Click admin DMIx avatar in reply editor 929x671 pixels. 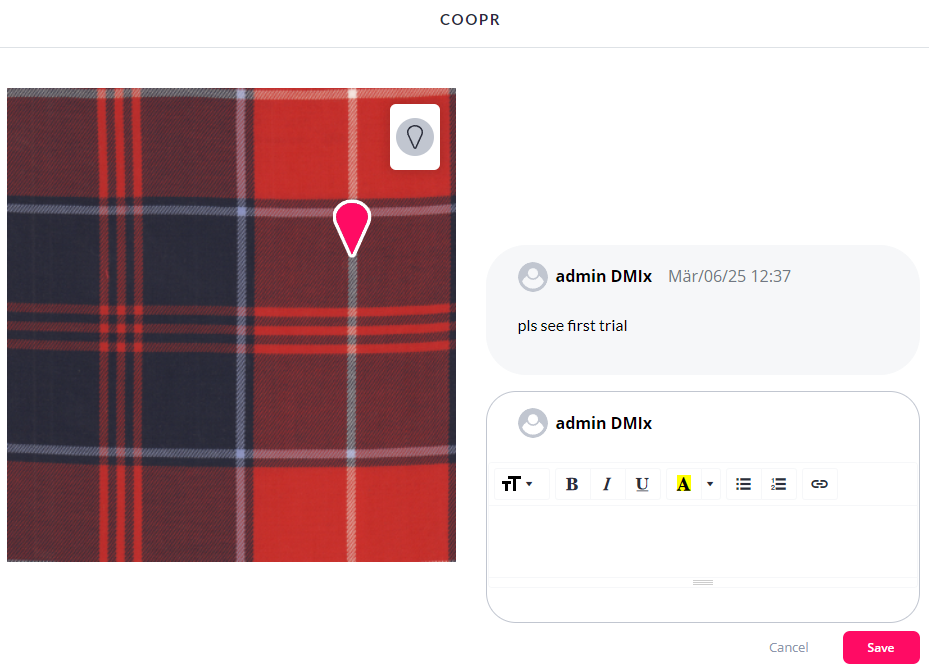tap(533, 423)
